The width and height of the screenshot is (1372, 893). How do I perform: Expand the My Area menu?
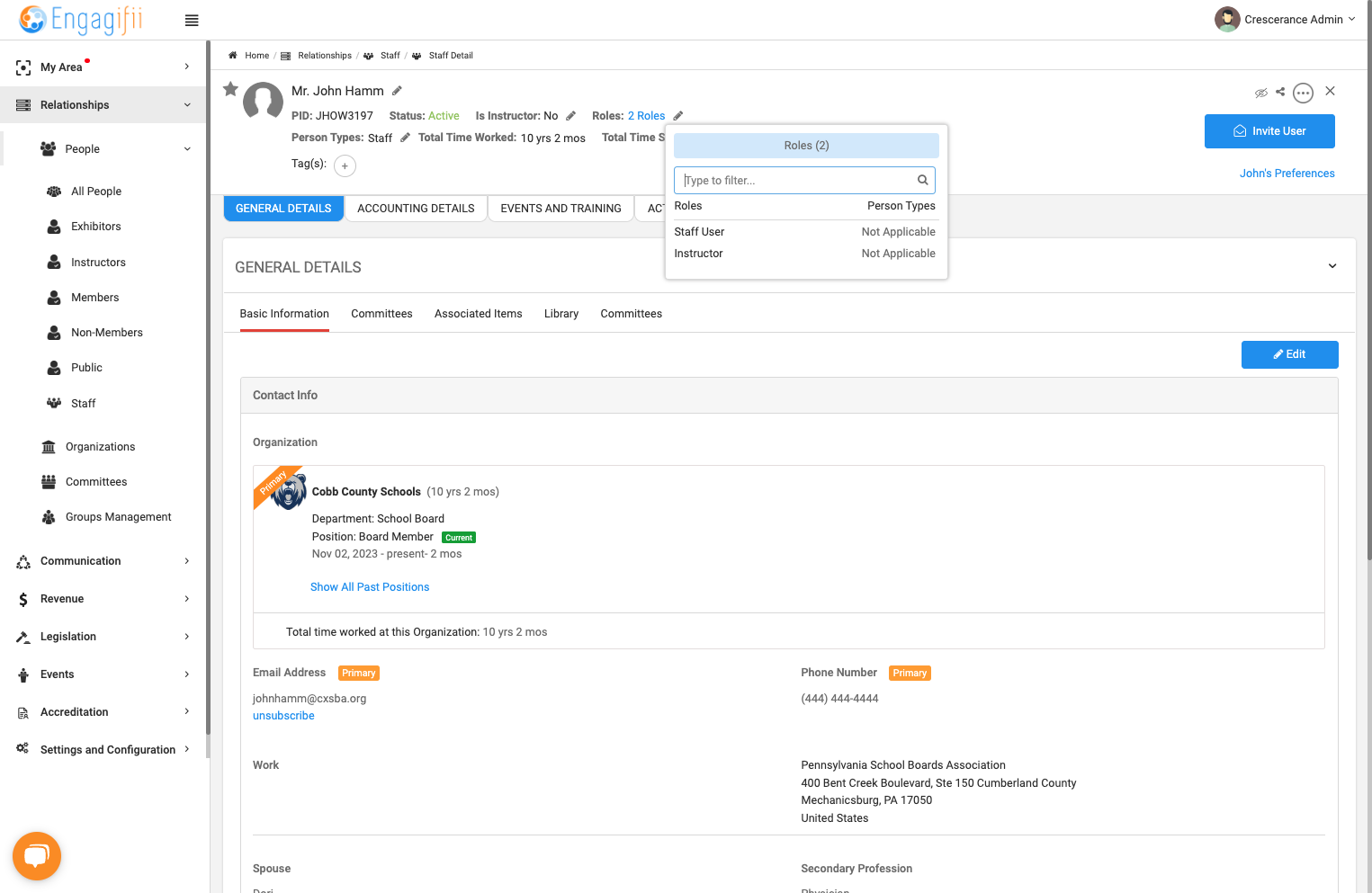point(103,67)
